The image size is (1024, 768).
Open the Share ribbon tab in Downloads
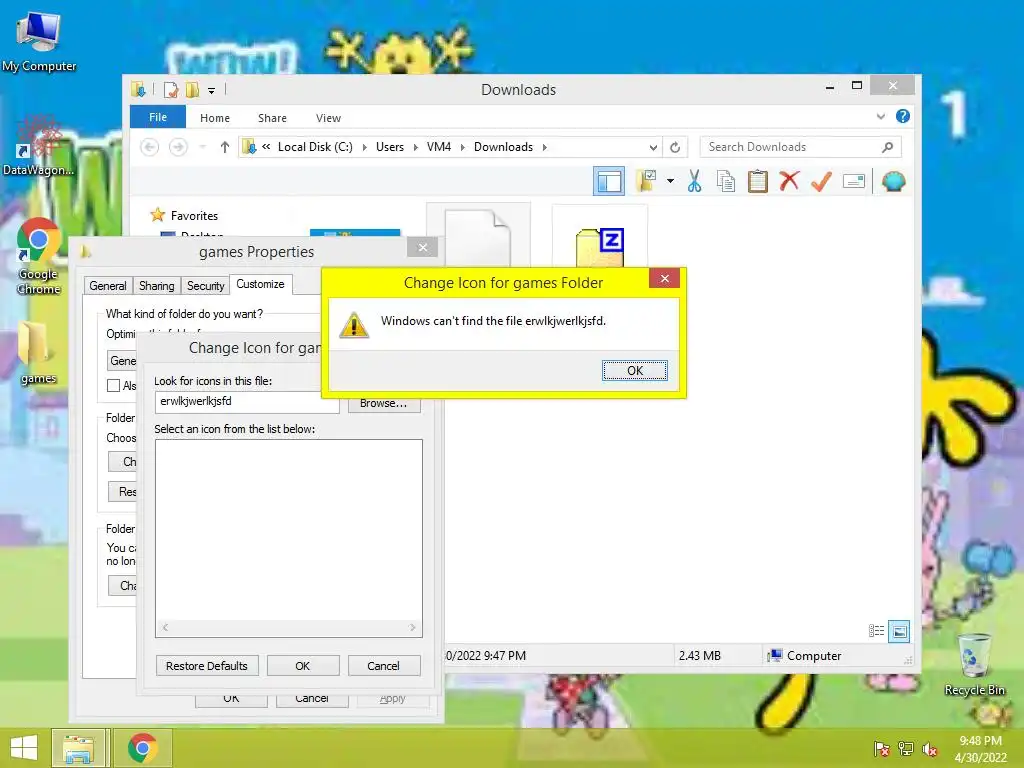click(x=272, y=118)
